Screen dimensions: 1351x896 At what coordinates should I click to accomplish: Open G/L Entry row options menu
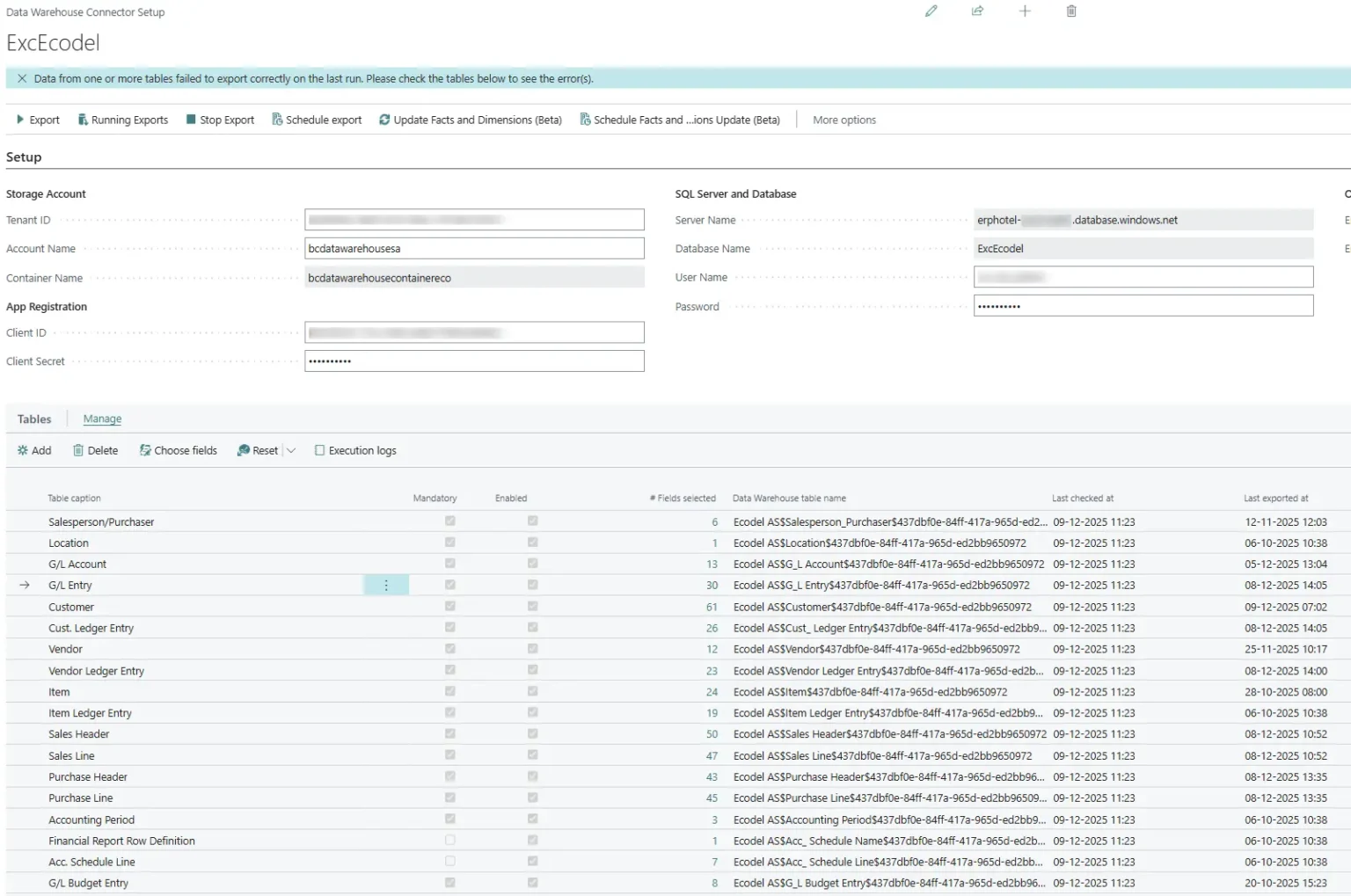386,586
